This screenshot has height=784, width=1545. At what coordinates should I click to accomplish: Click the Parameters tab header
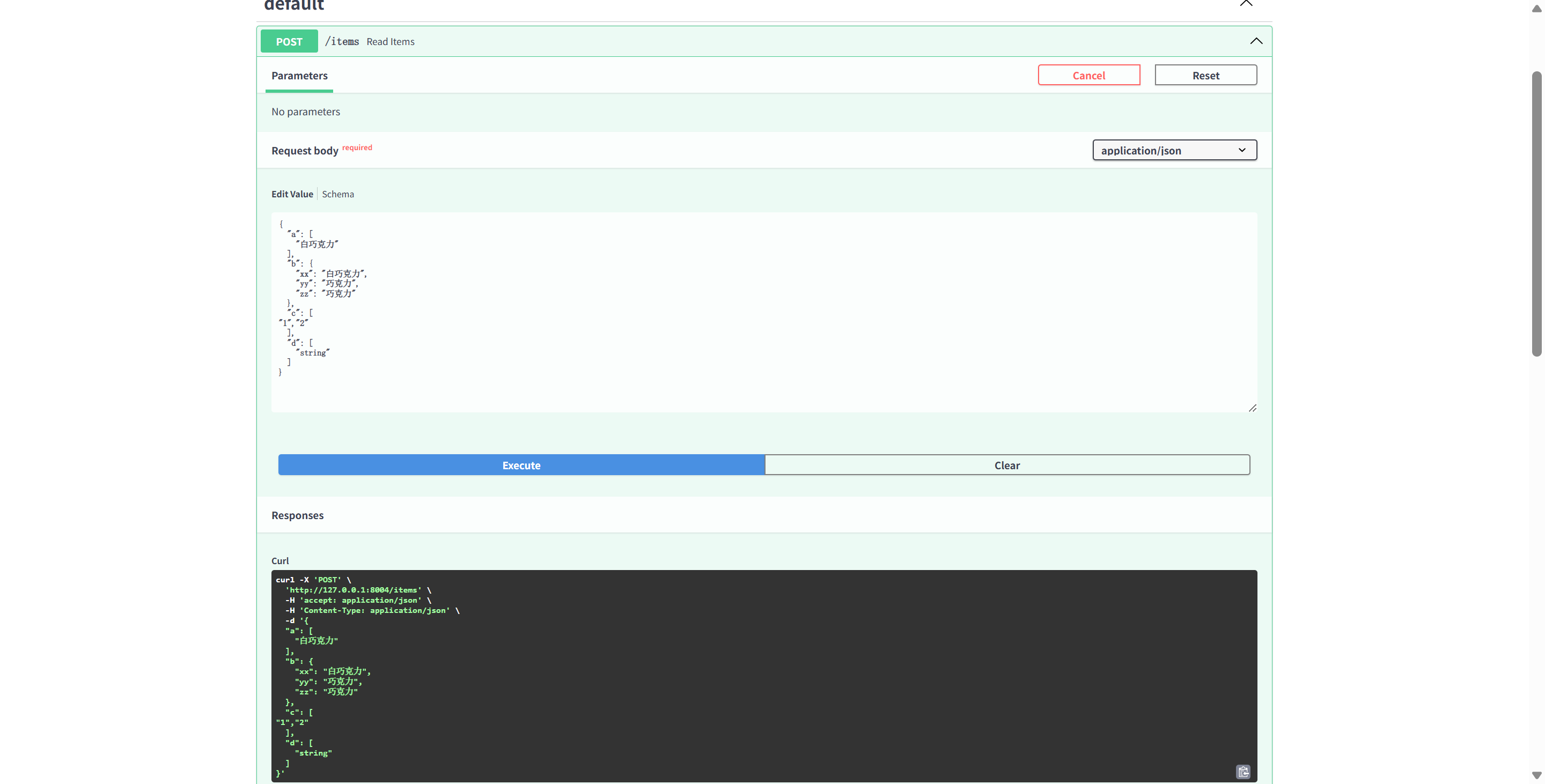(x=299, y=76)
